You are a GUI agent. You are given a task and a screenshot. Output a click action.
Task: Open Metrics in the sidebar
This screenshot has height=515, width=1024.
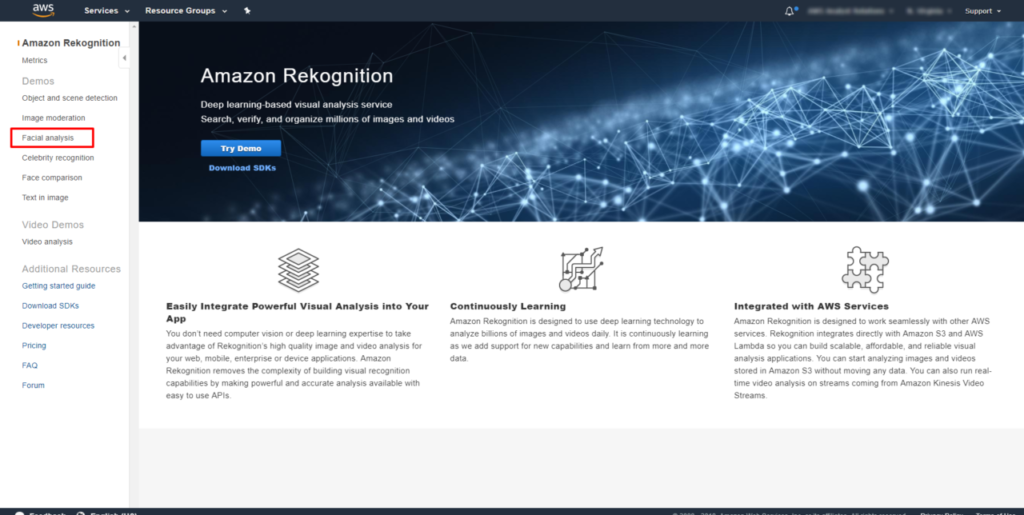(x=35, y=60)
